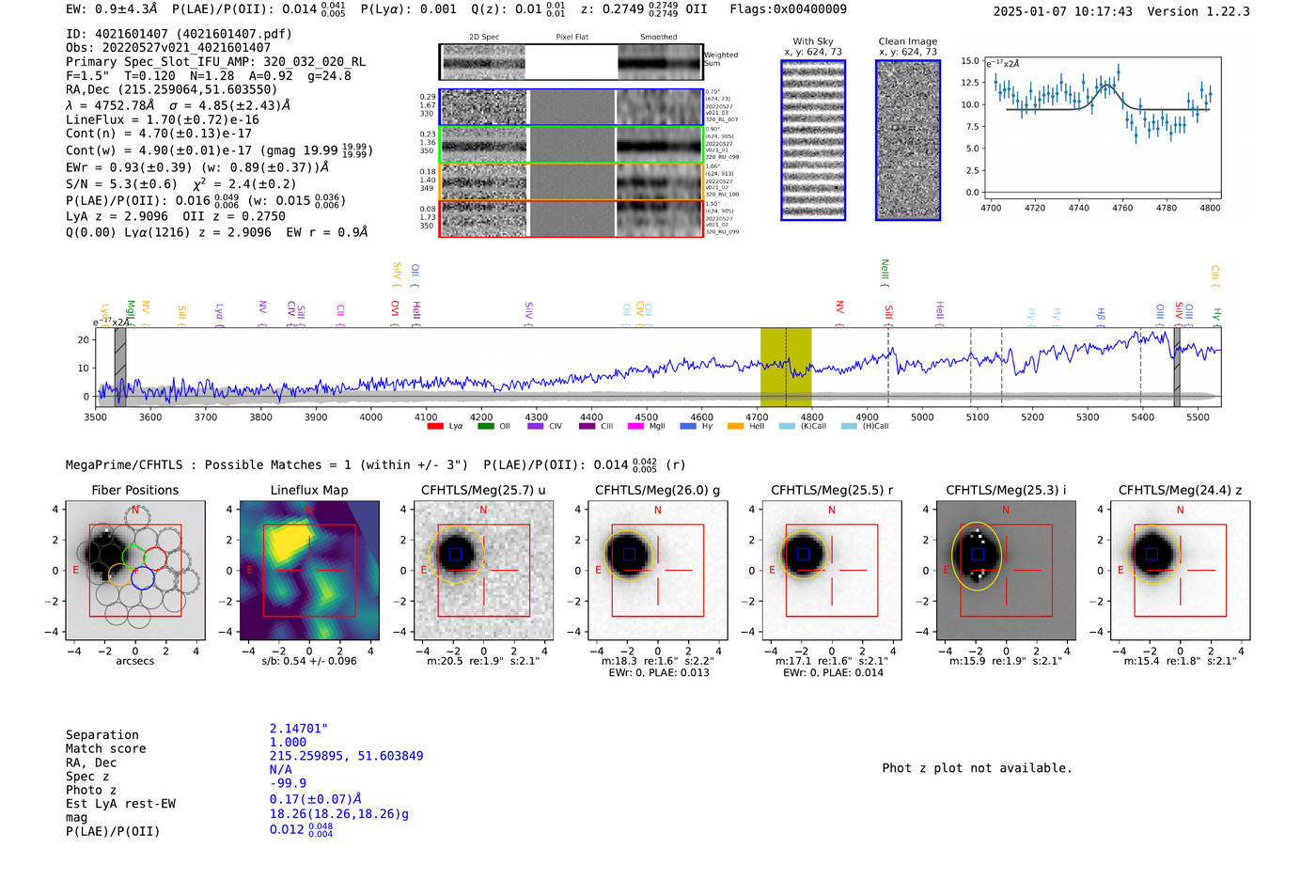Viewport: 1316px width, 896px height.
Task: Select the Weighted Sum 2D spectrum row
Action: click(x=572, y=62)
